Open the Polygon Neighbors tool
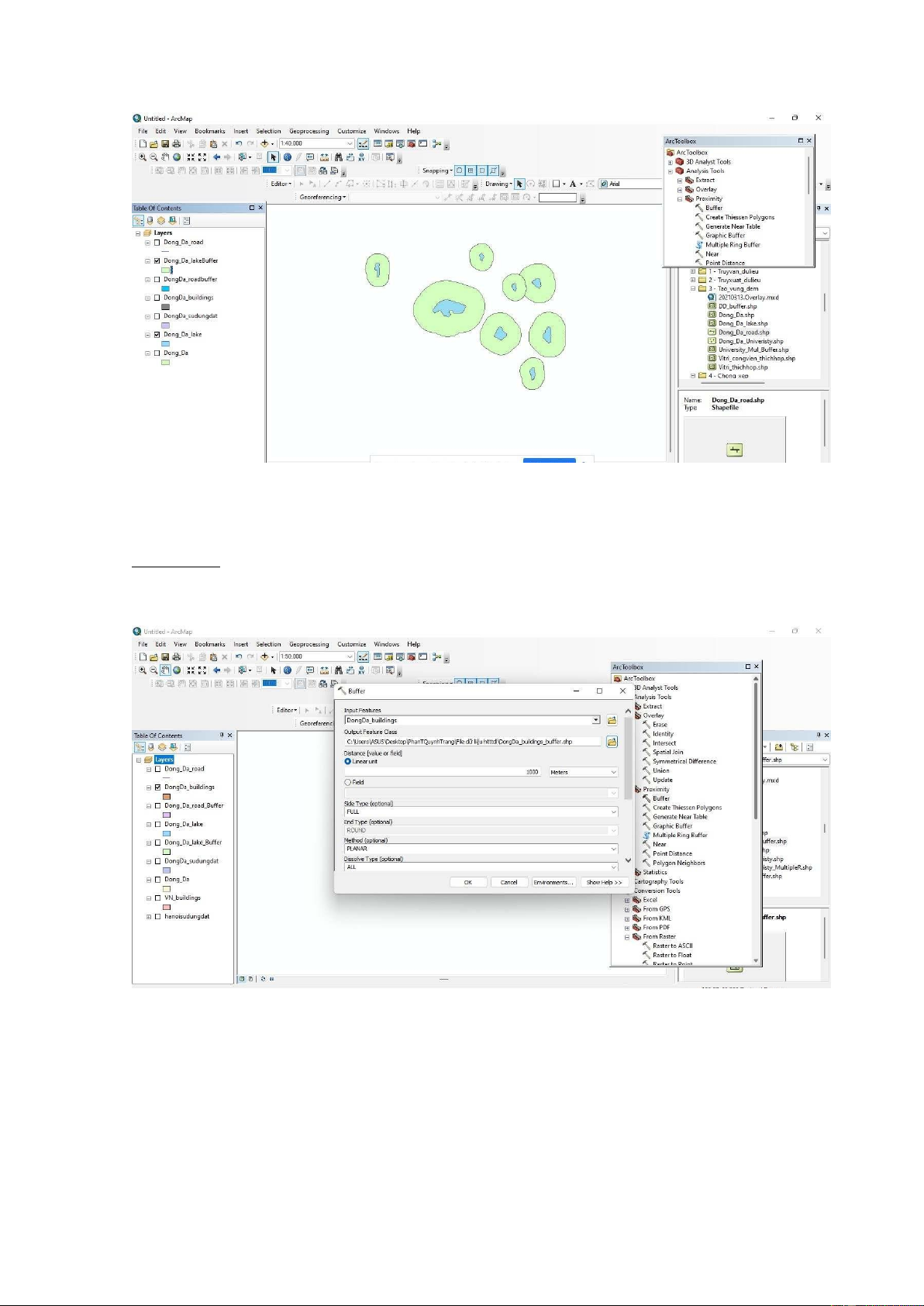The width and height of the screenshot is (924, 1306). click(x=678, y=863)
